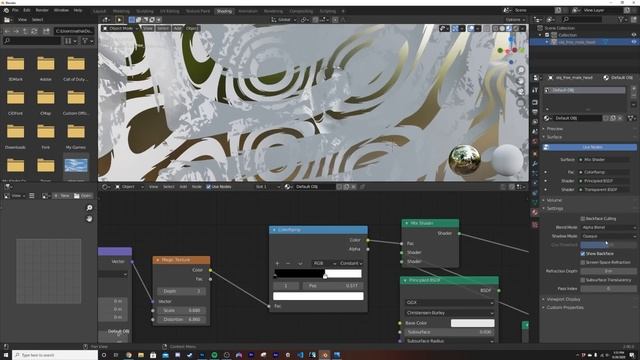This screenshot has height=360, width=640.
Task: Click the Use Nodes button in properties
Action: click(x=590, y=147)
